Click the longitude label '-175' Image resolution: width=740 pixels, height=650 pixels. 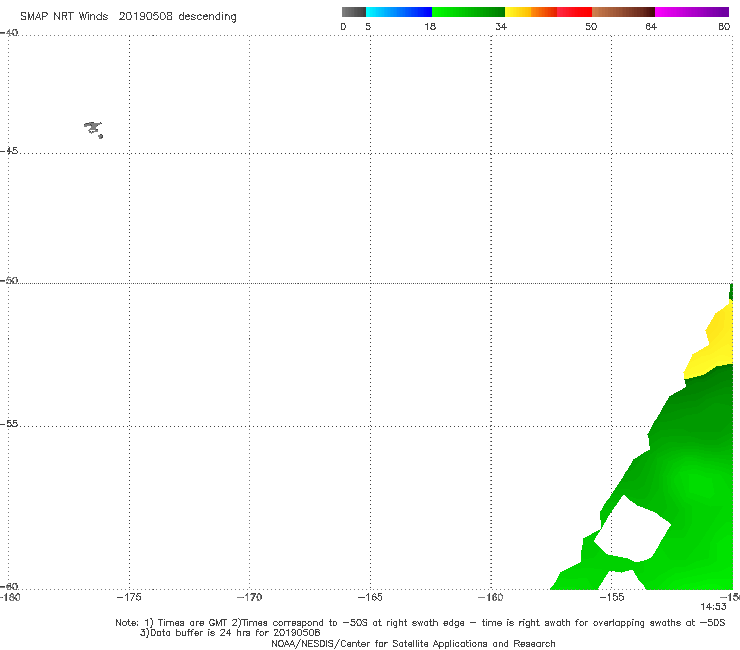pyautogui.click(x=129, y=597)
